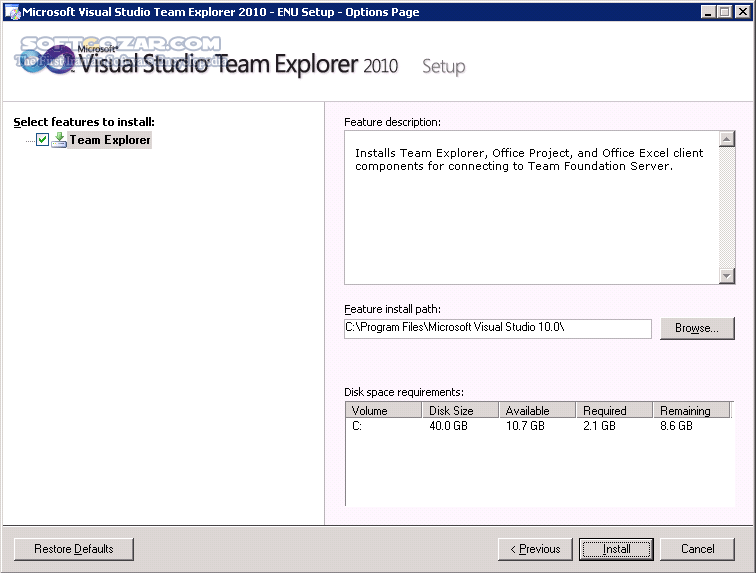Click in the Feature install path field
This screenshot has width=756, height=573.
[498, 328]
